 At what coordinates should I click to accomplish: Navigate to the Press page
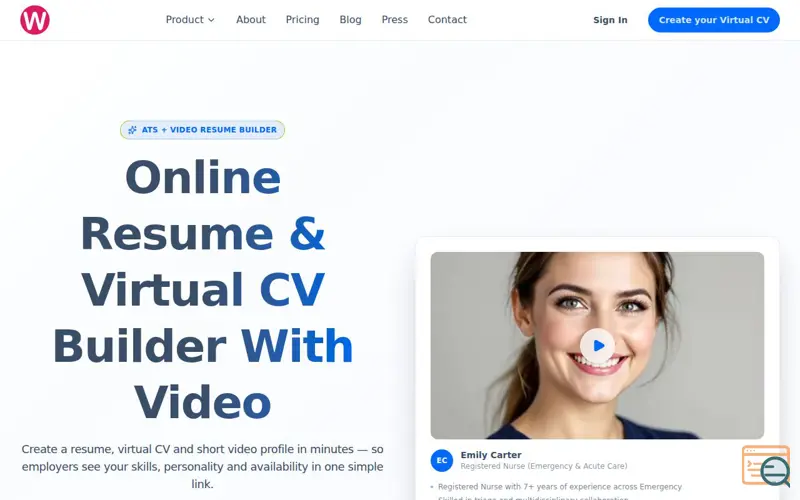point(395,20)
